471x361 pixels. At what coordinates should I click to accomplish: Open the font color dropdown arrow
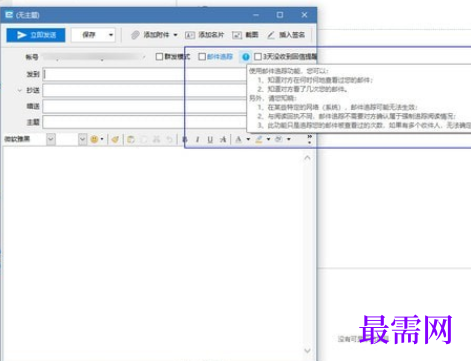point(248,139)
